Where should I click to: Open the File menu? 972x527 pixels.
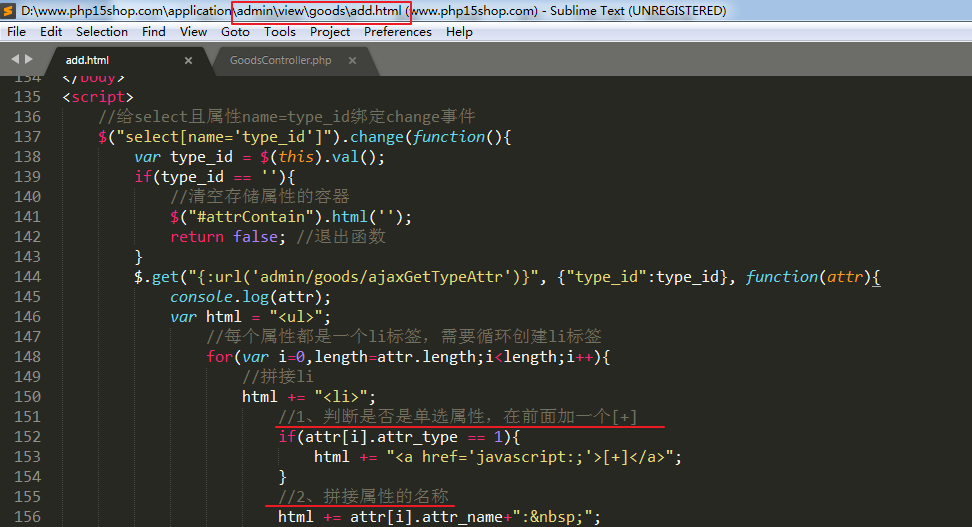[16, 32]
